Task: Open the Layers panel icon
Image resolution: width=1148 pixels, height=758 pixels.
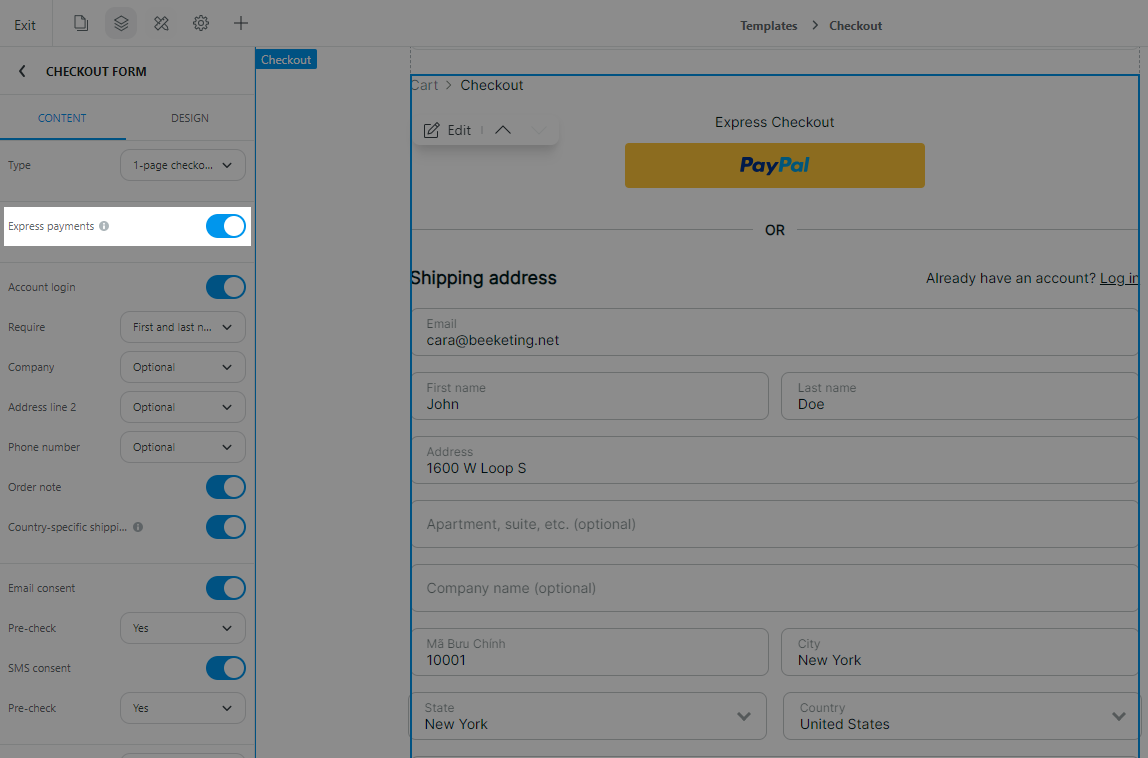Action: pyautogui.click(x=121, y=23)
